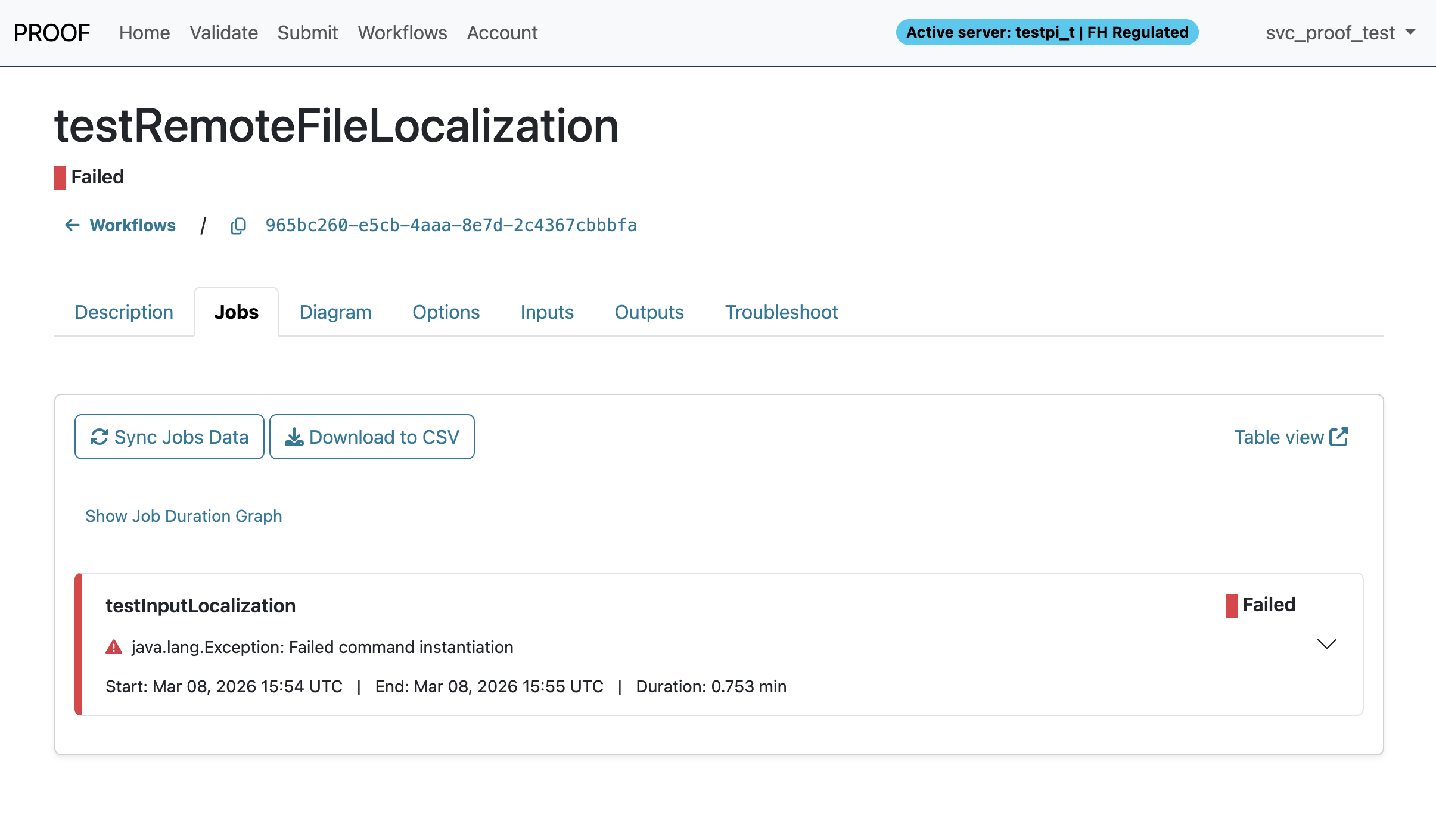The image size is (1436, 840).
Task: Click the workflow ID 965bc260 link
Action: [451, 225]
